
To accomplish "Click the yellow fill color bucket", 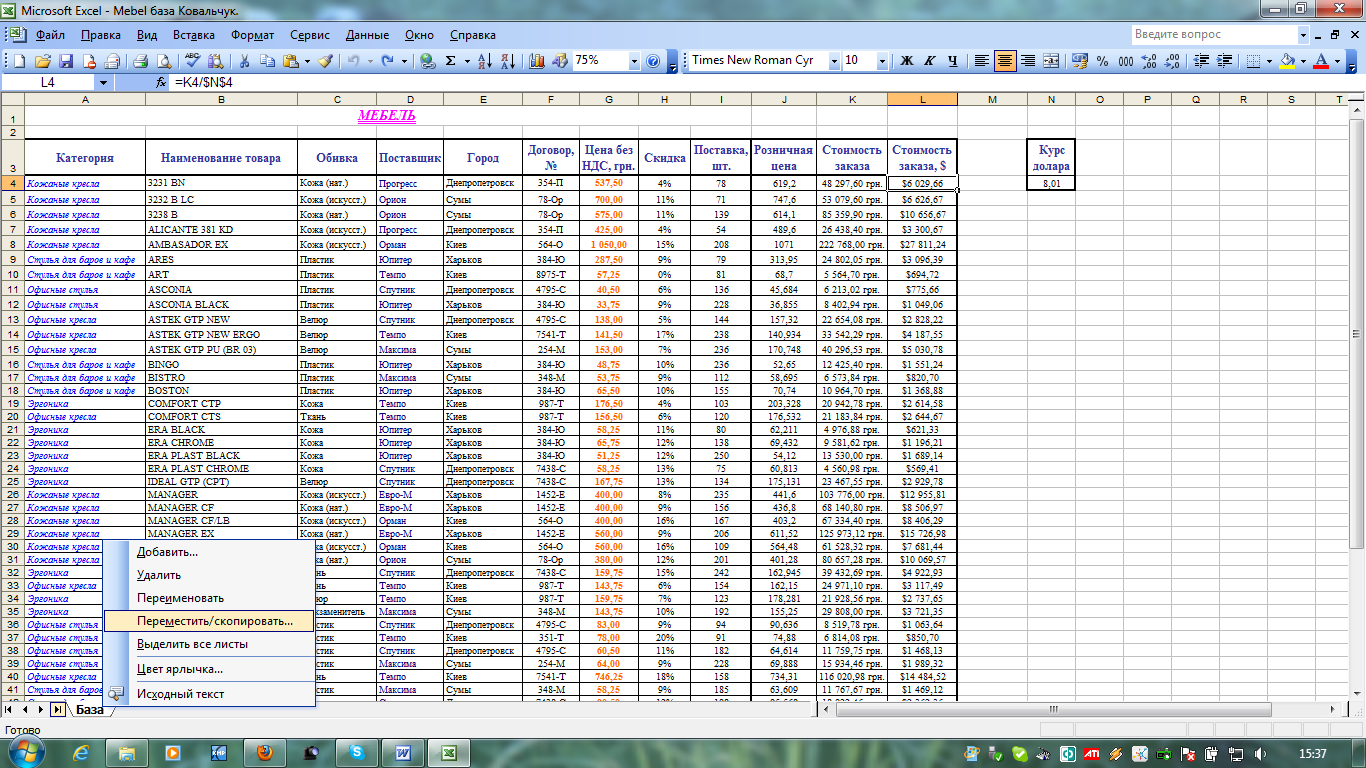I will [x=1287, y=61].
